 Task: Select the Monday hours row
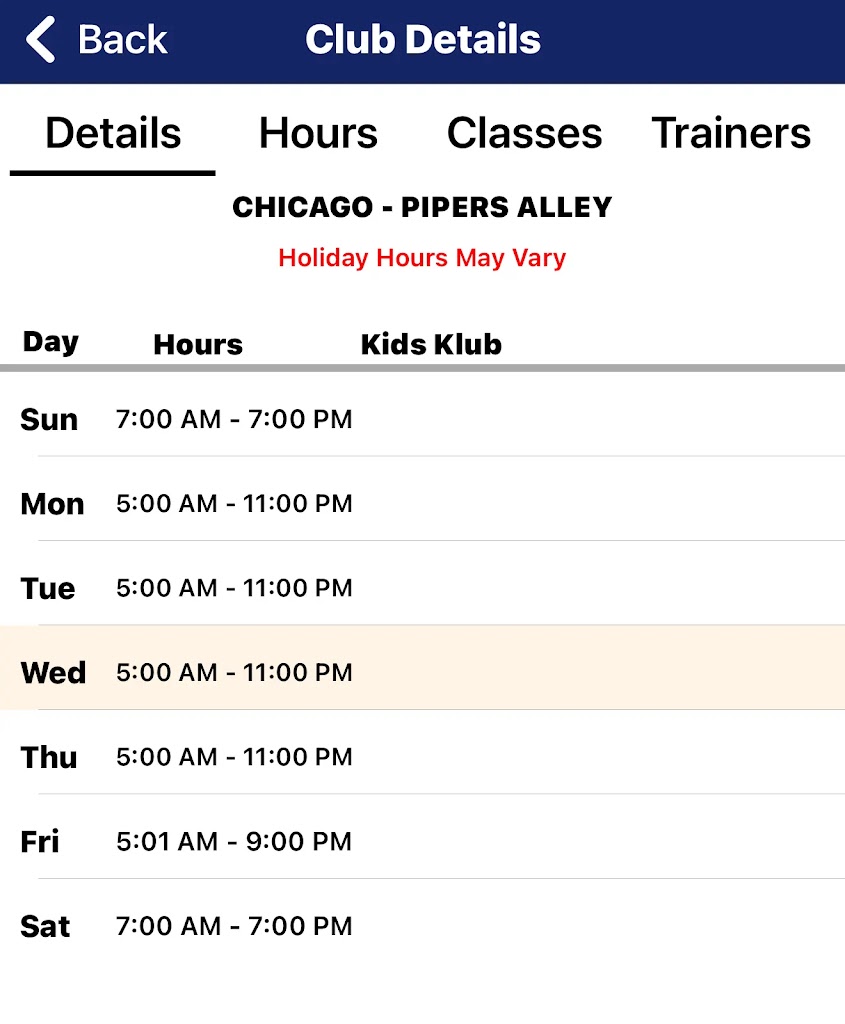click(422, 503)
